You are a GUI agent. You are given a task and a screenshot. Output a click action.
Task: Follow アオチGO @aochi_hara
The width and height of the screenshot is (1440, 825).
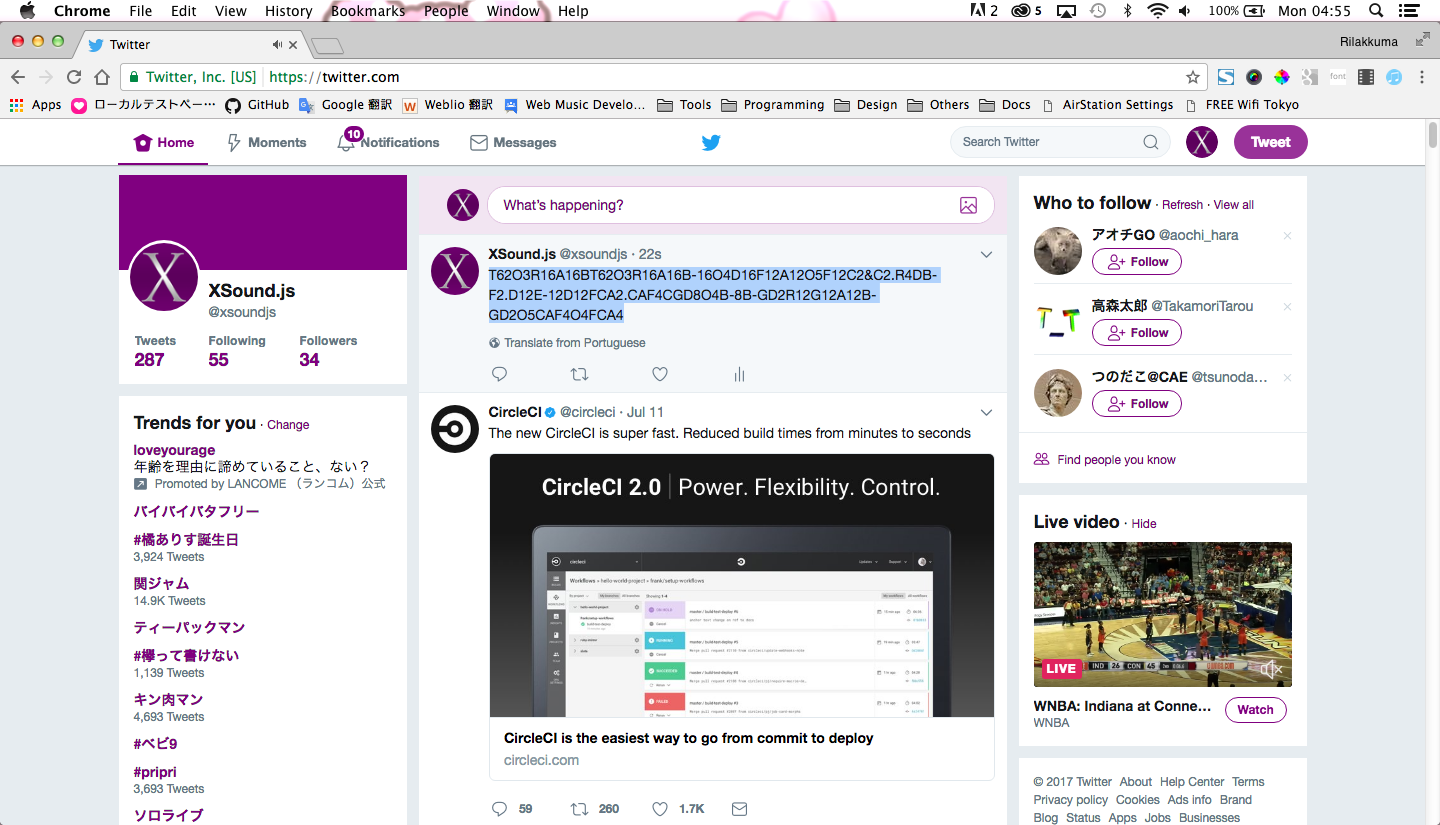[x=1137, y=262]
